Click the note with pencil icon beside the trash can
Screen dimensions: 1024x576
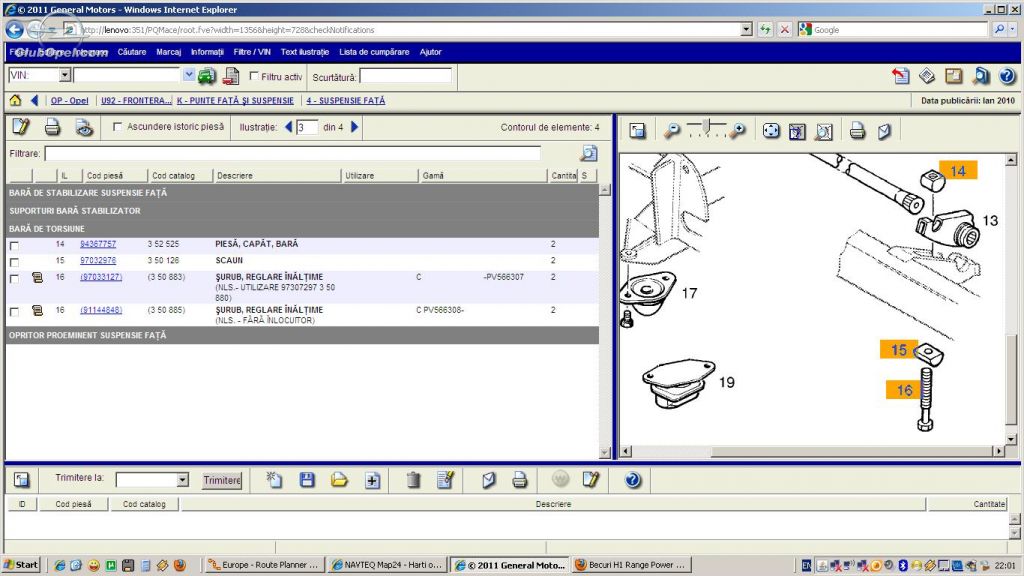[445, 480]
